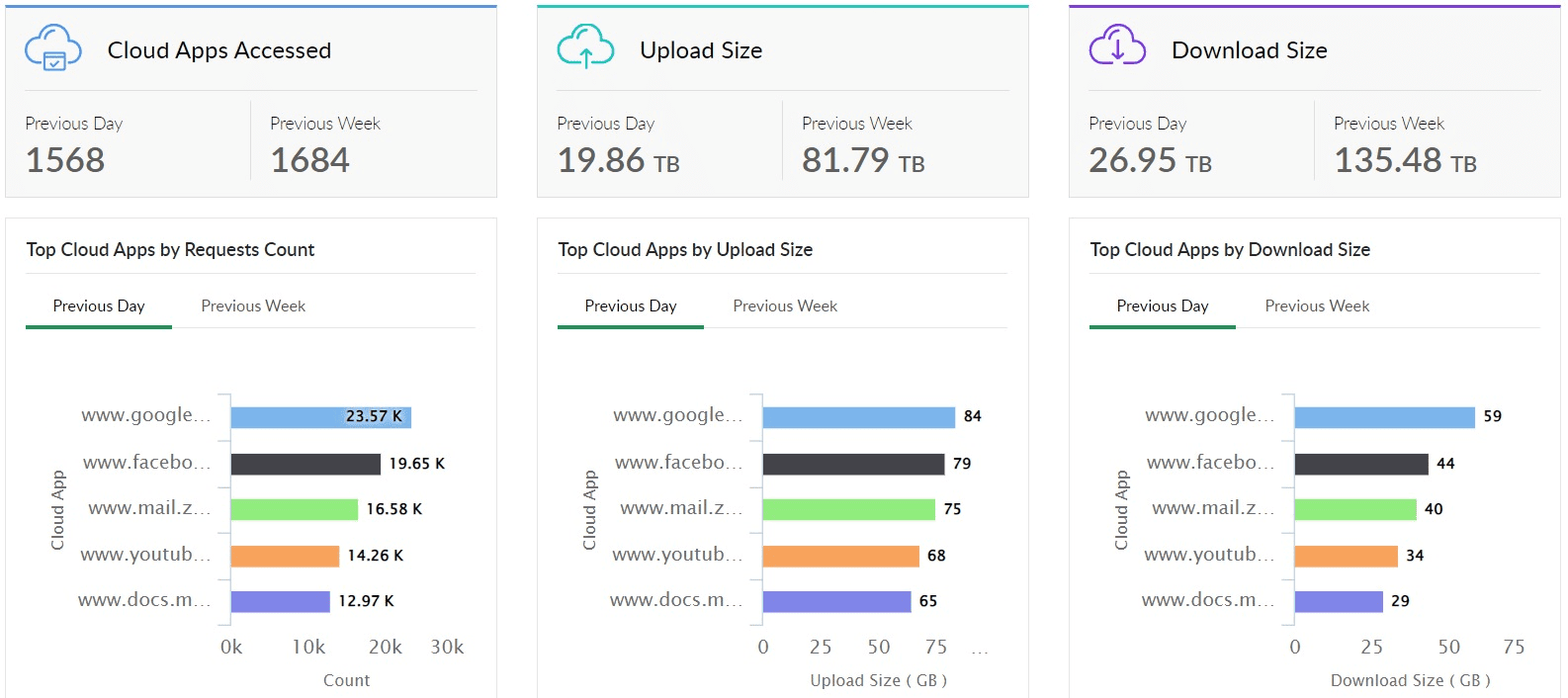1568x698 pixels.
Task: Click the youtube download bar valued 34
Action: [x=1347, y=556]
